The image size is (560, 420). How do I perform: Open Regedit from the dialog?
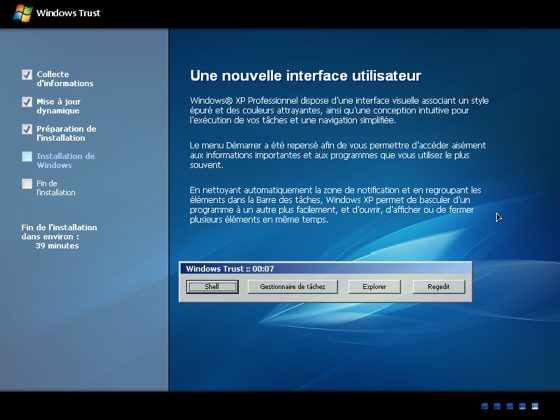click(x=439, y=286)
